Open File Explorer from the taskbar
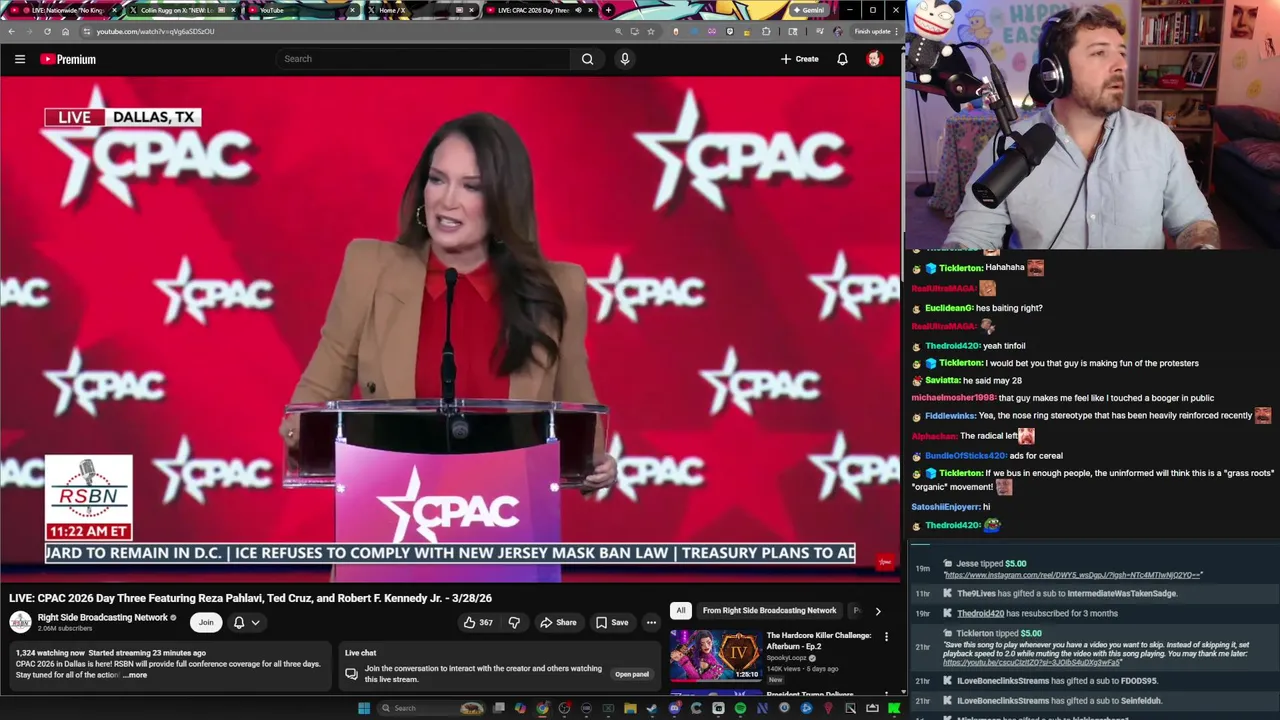The image size is (1280, 720). (630, 708)
